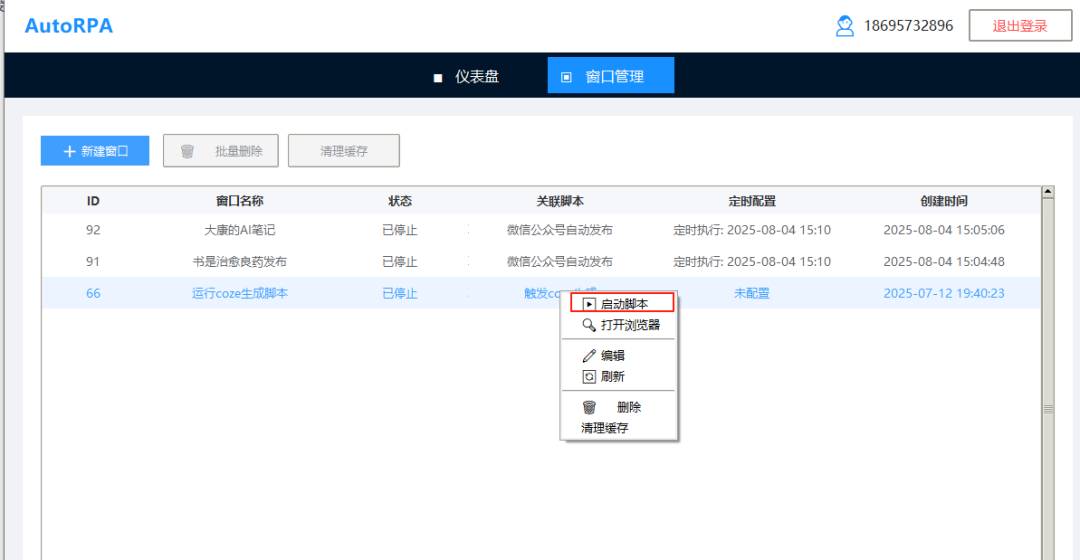Click the account number 18695732896

908,26
